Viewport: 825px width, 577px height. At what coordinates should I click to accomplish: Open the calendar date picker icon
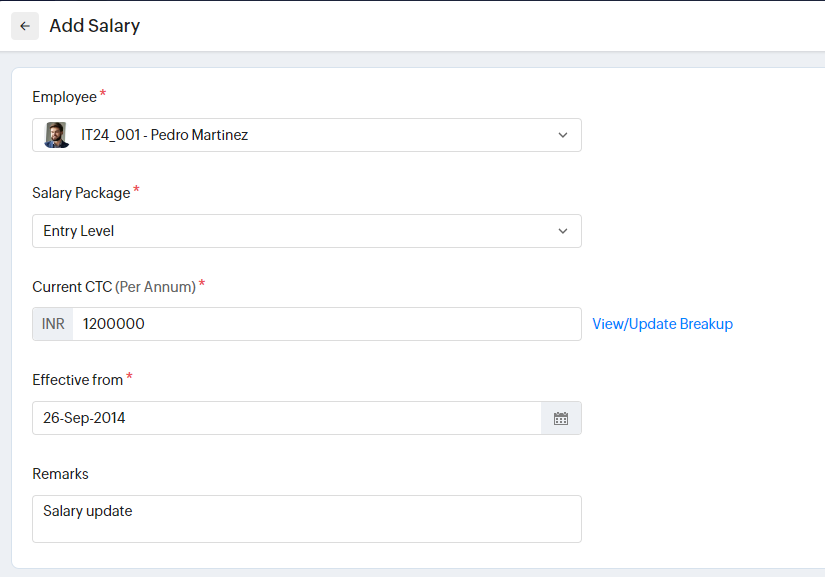point(561,419)
